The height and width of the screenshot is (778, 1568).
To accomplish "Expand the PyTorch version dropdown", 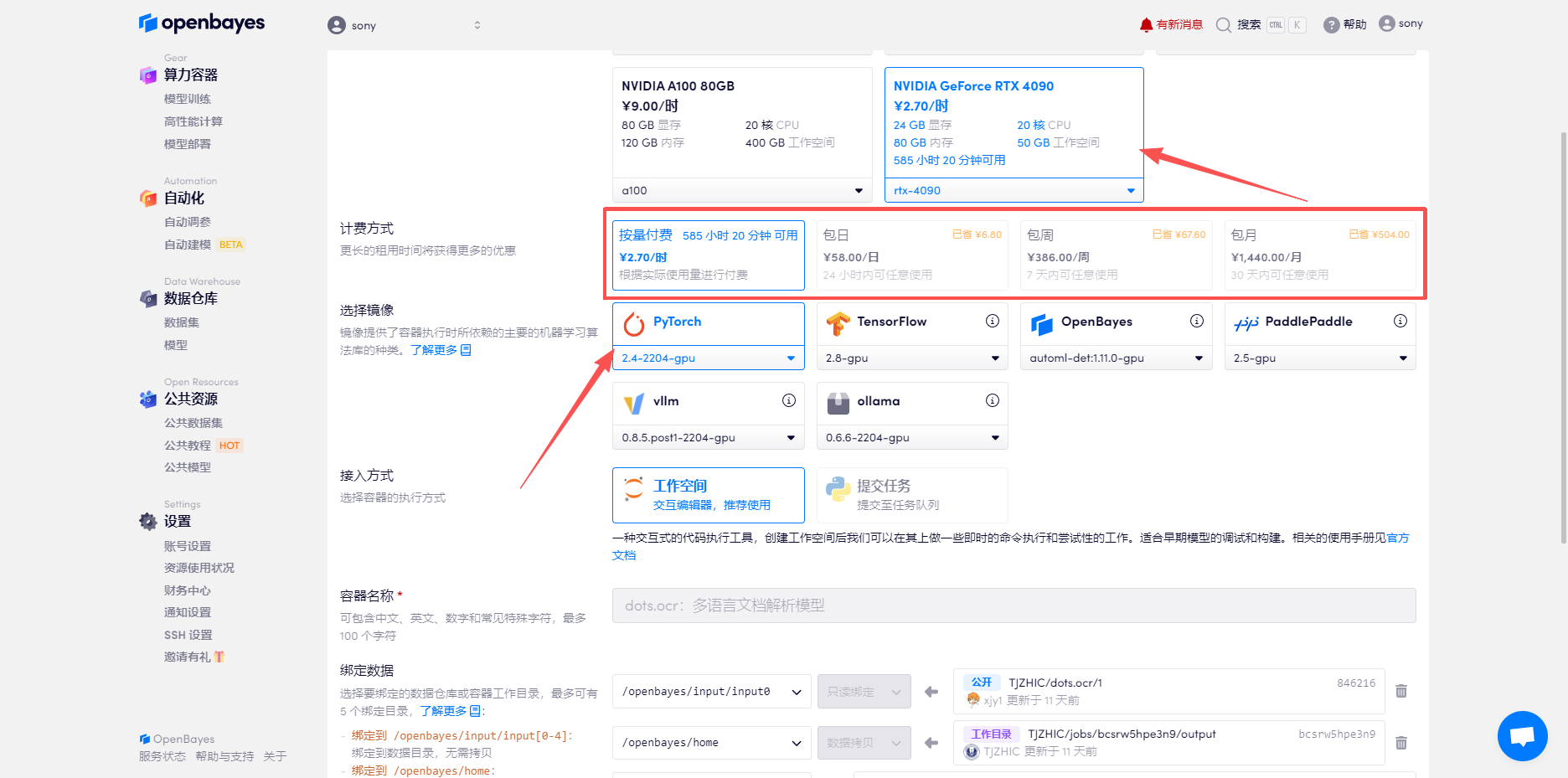I will (x=708, y=358).
